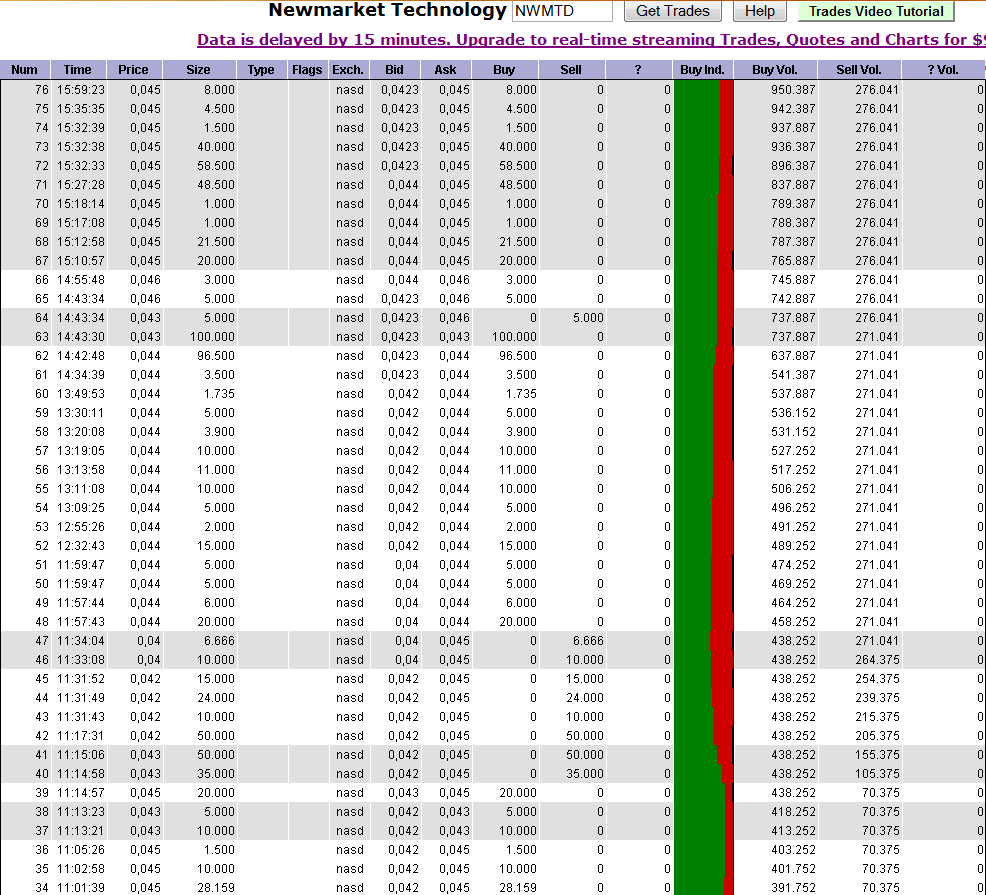Select time 11:15:06 in row 41

[x=80, y=755]
